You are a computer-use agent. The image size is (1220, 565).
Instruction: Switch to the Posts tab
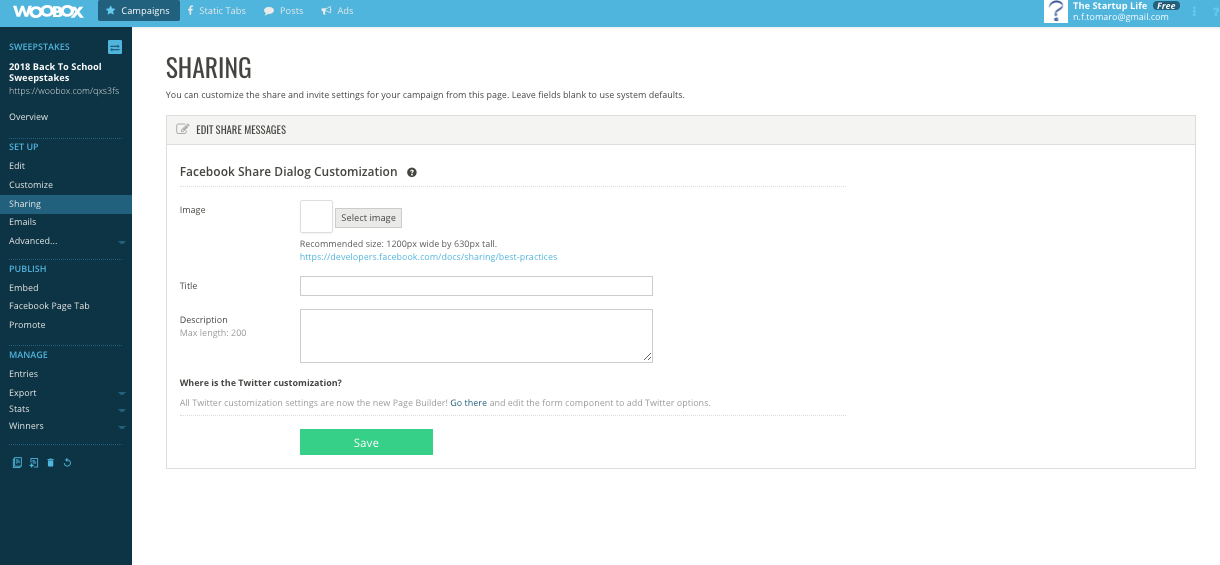click(283, 11)
